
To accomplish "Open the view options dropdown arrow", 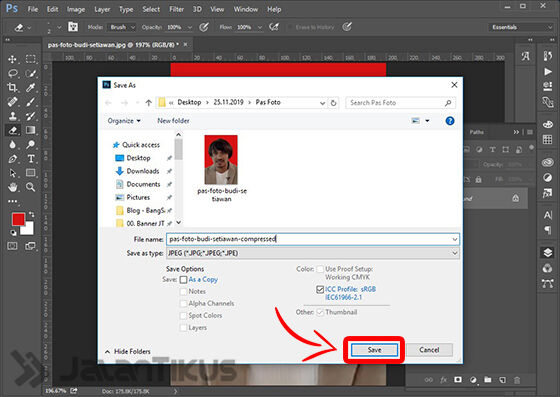I will click(x=427, y=121).
